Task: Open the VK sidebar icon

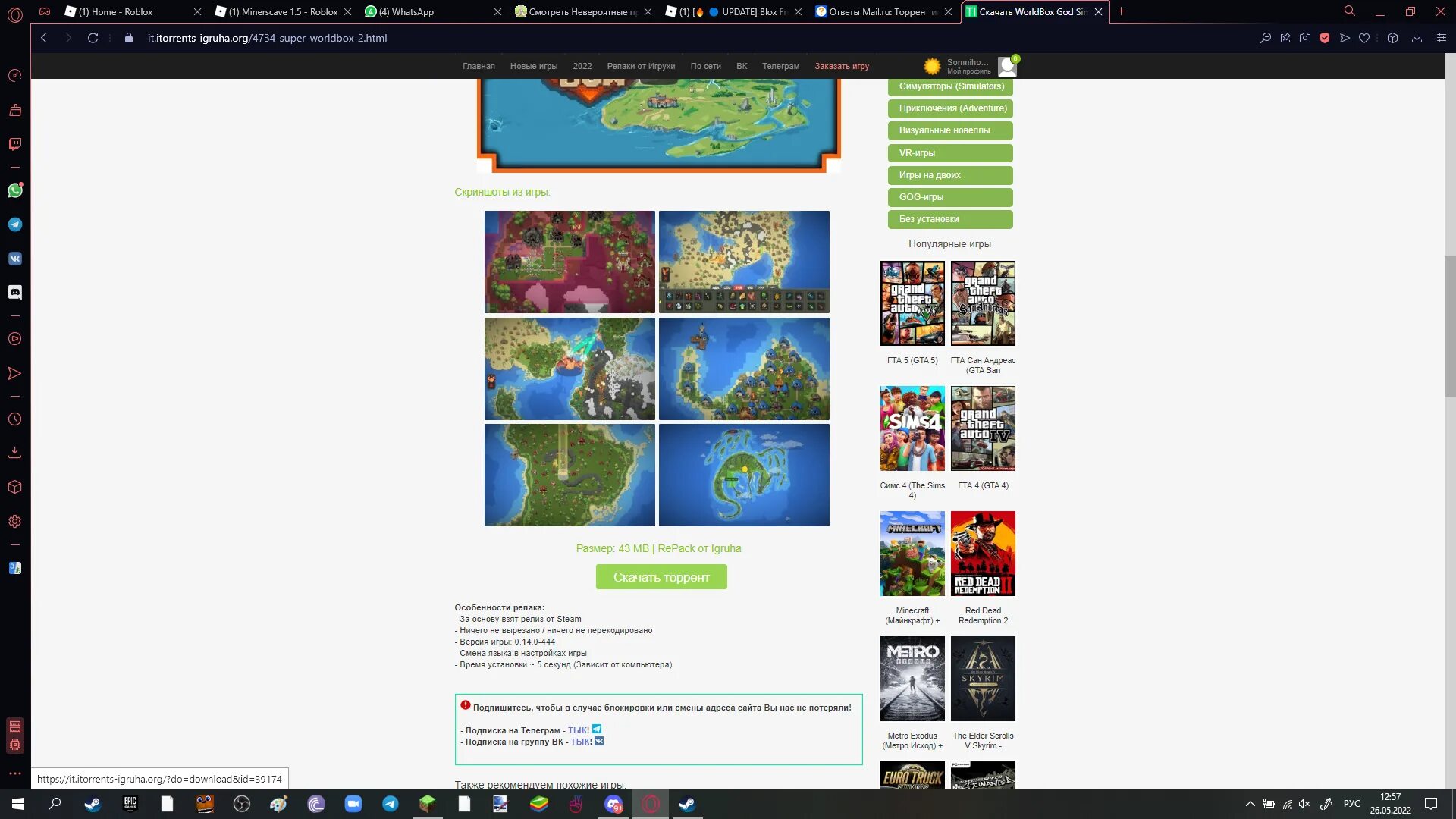Action: point(15,259)
